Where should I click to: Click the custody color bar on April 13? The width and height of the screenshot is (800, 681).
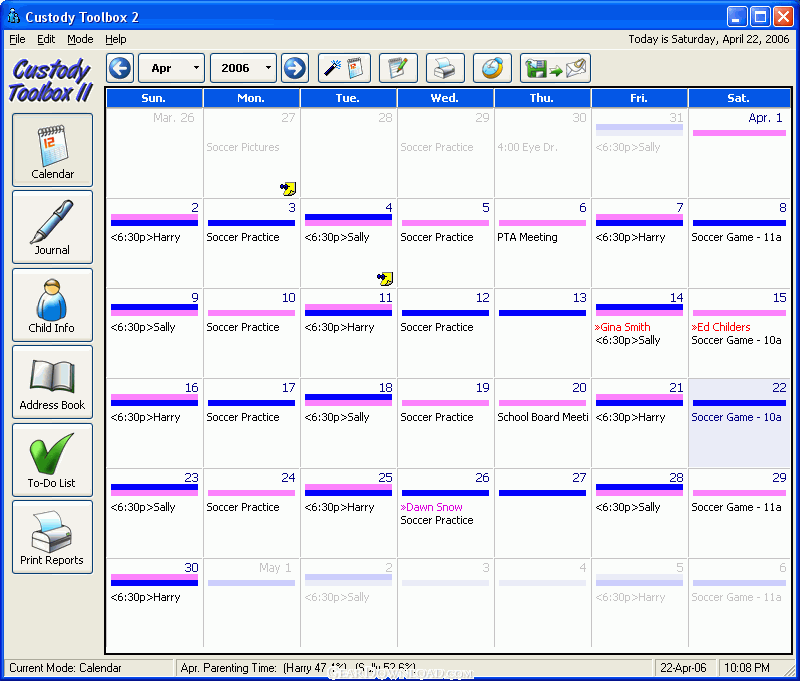click(542, 313)
